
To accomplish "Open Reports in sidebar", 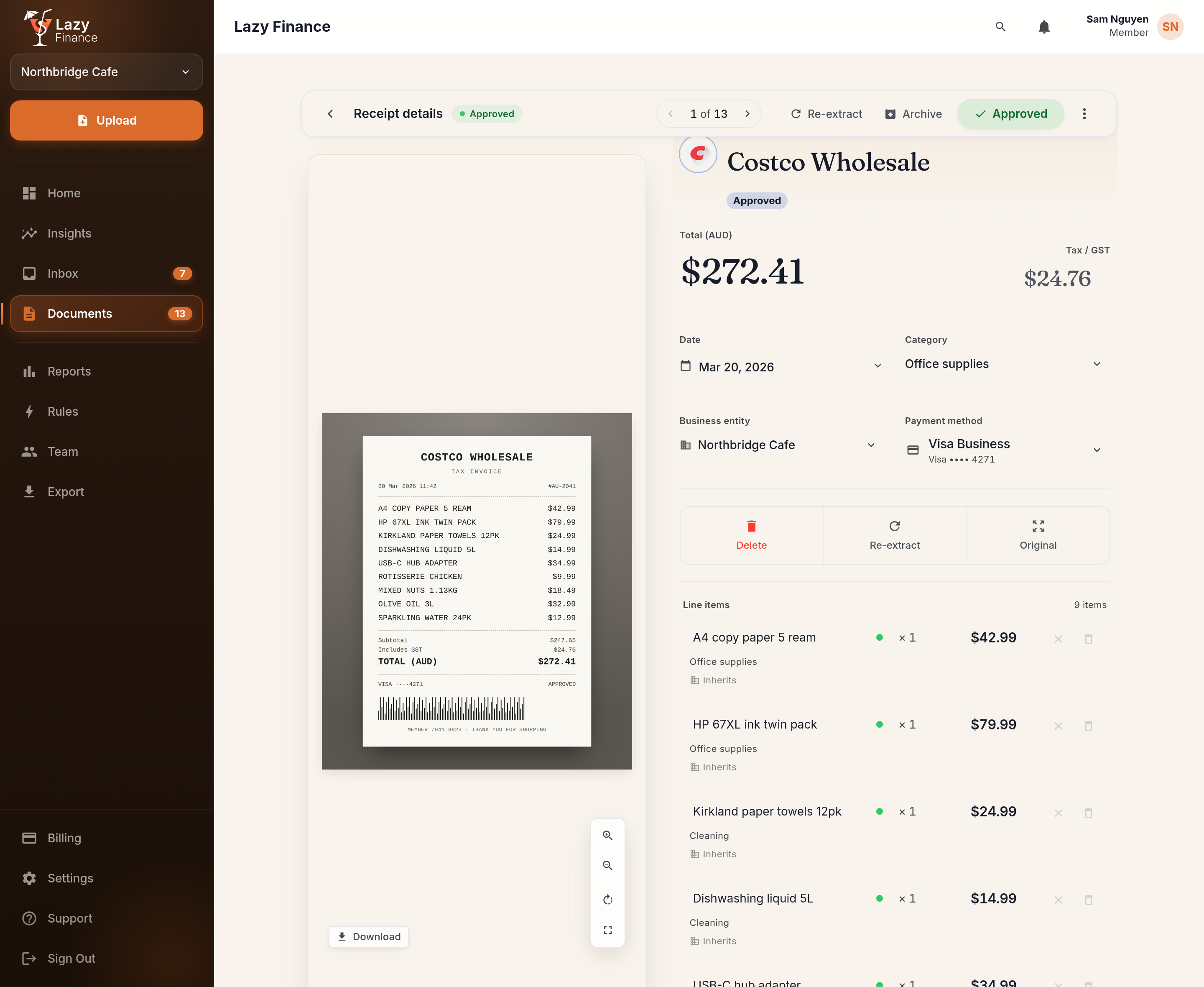I will coord(106,371).
